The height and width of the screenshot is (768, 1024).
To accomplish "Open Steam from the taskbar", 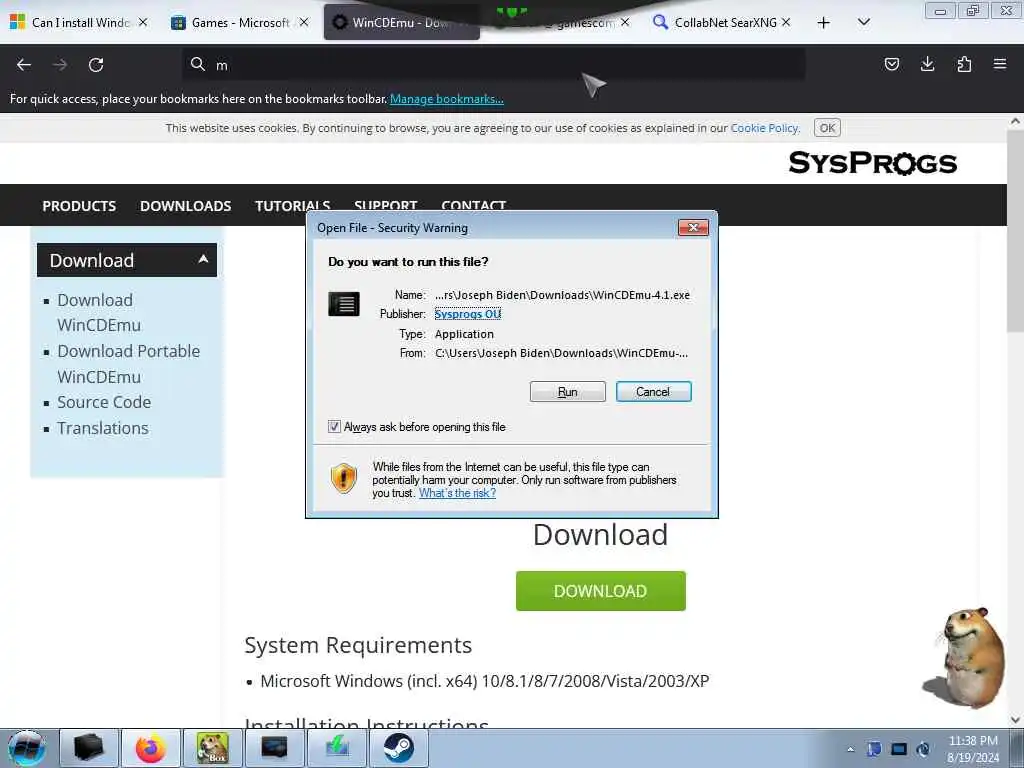I will tap(398, 748).
